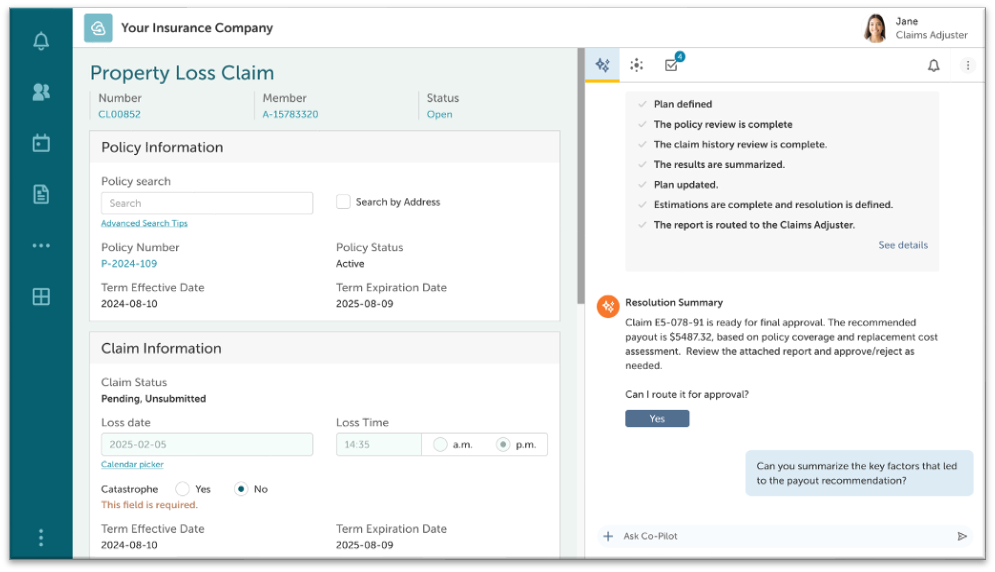Viewport: 995px width, 572px height.
Task: Open the See details link
Action: point(902,245)
